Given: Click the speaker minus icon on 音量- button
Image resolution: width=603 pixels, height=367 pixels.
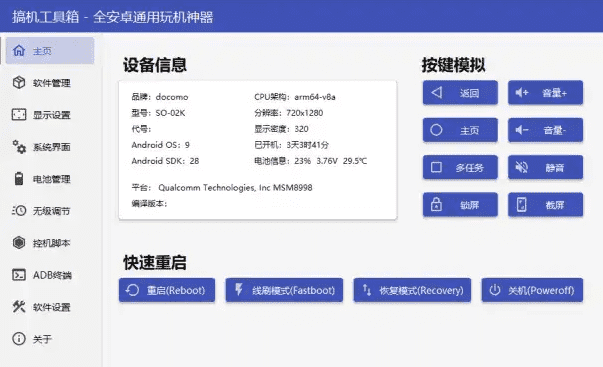Looking at the screenshot, I should coord(522,130).
